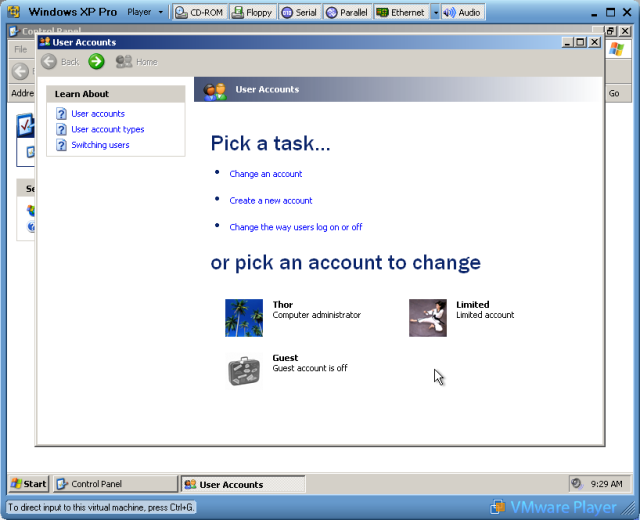This screenshot has width=640, height=520.
Task: Click the taskbar clock showing 9:29 AM
Action: pos(607,484)
